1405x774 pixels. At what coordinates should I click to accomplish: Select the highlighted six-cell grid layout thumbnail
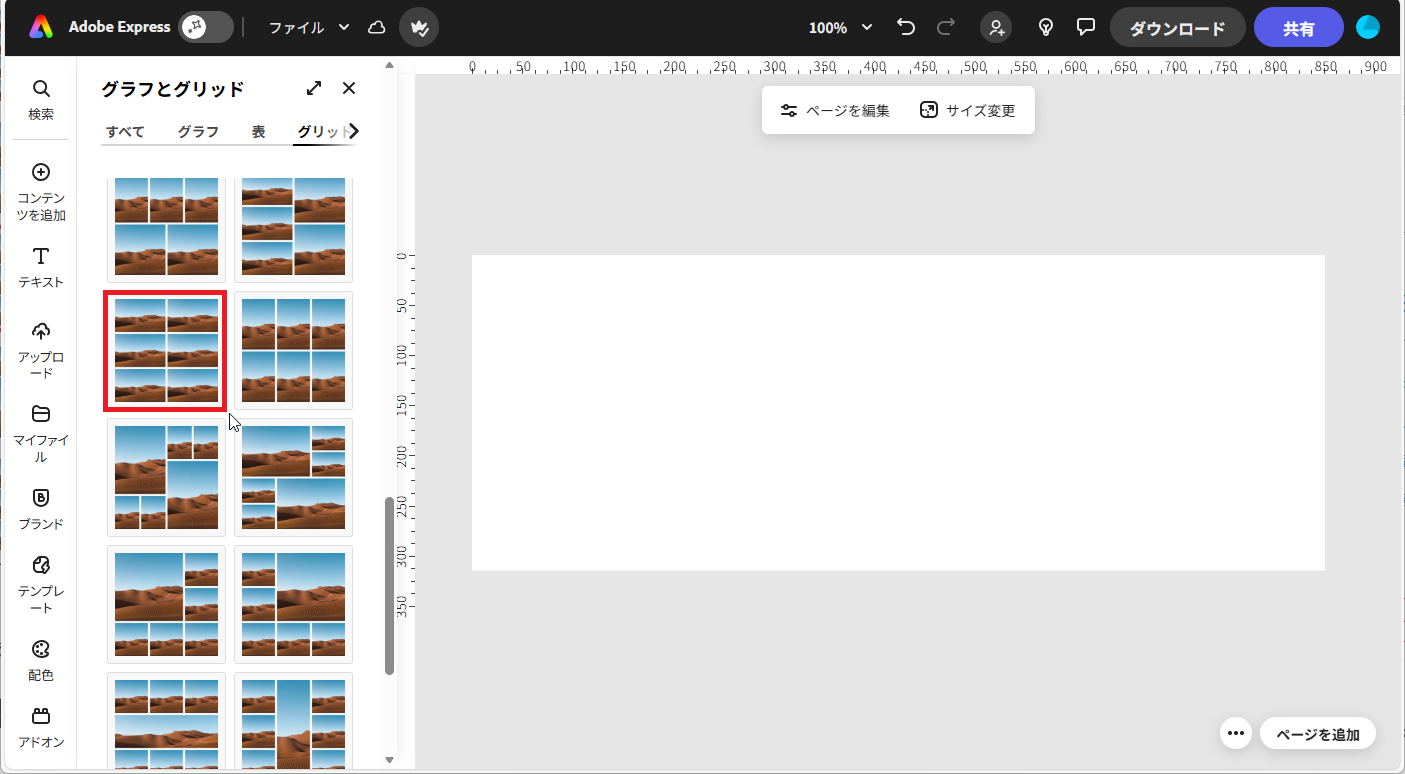(x=166, y=350)
